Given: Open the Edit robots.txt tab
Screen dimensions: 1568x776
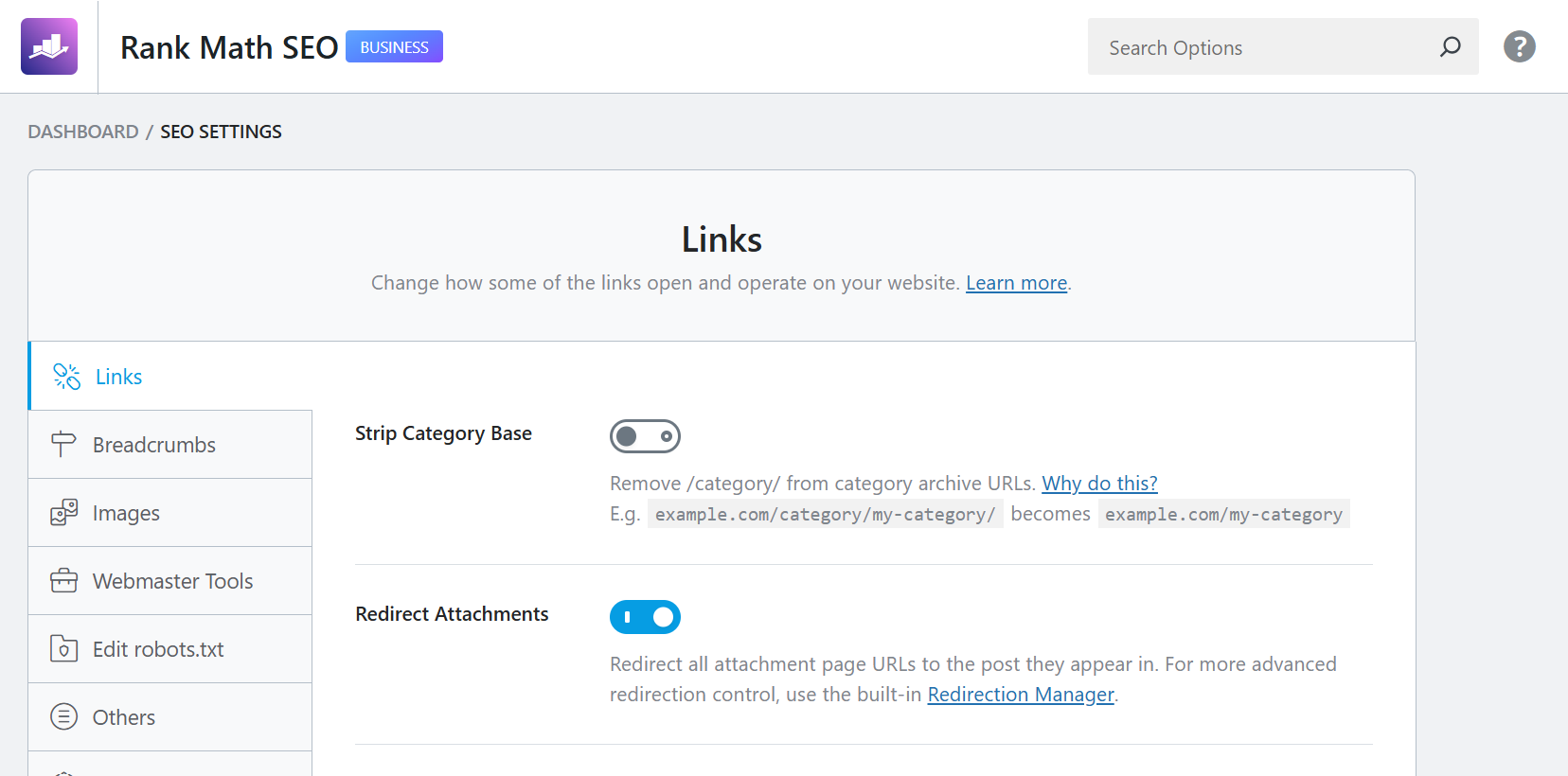Looking at the screenshot, I should click(170, 649).
